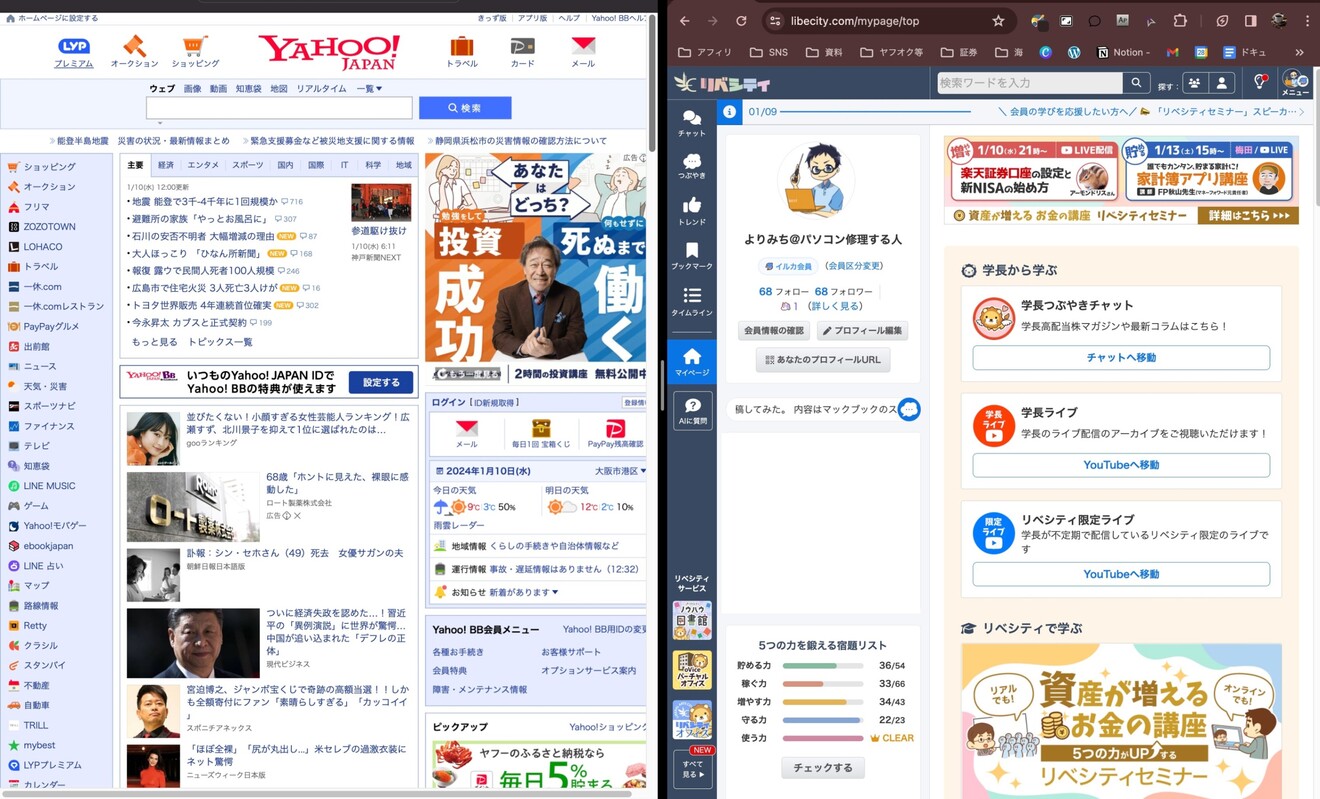Click the 貯める力 progress bar

[823, 666]
